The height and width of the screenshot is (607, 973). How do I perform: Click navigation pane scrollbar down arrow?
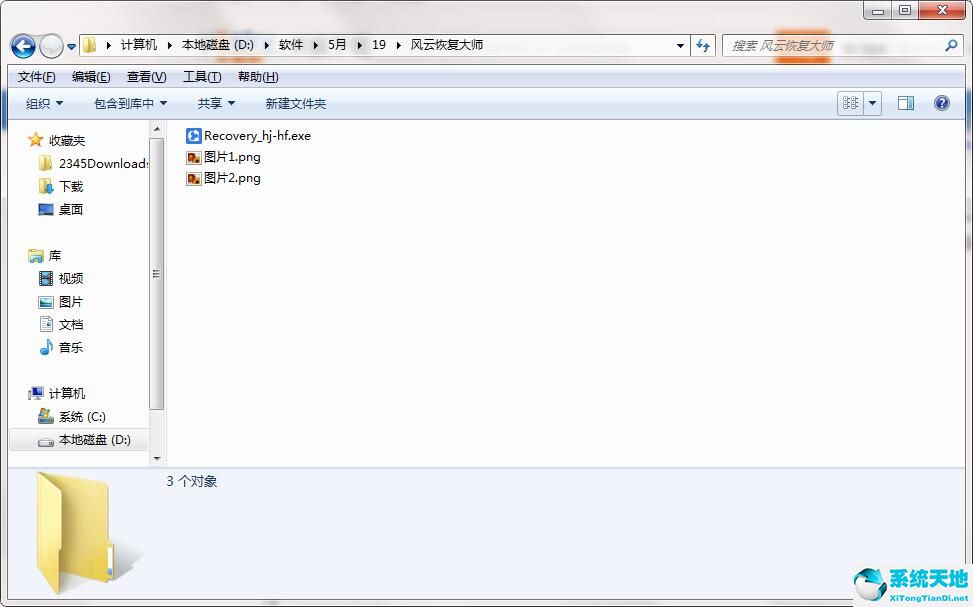(x=157, y=459)
